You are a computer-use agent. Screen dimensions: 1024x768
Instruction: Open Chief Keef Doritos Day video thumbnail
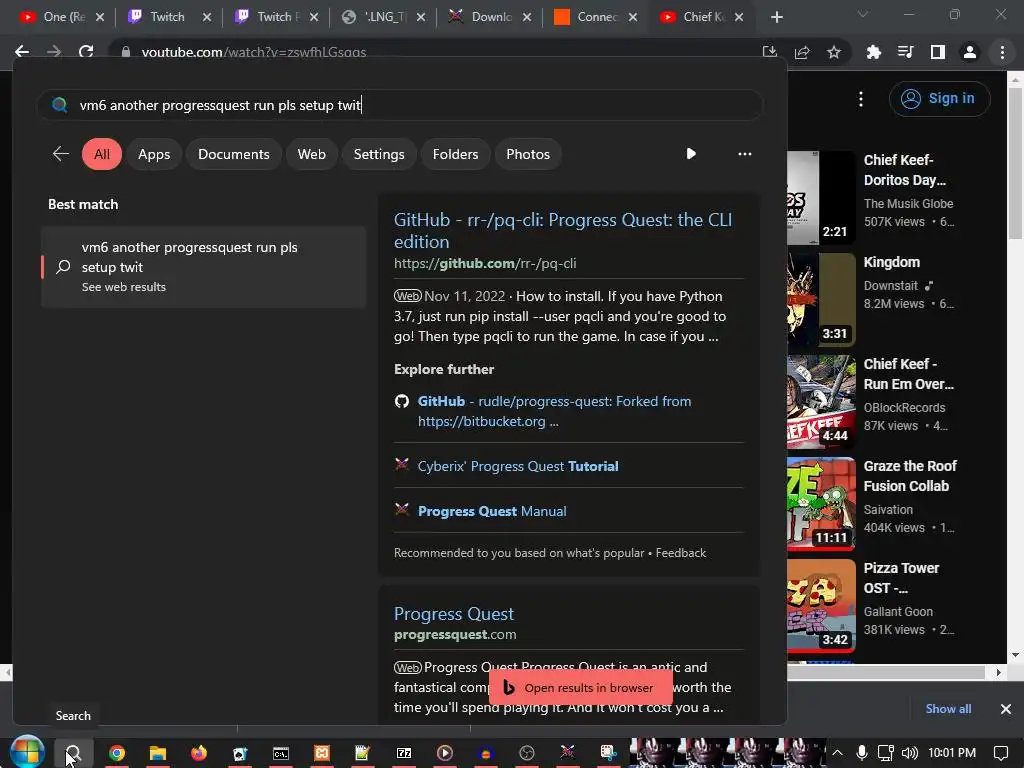pos(821,198)
